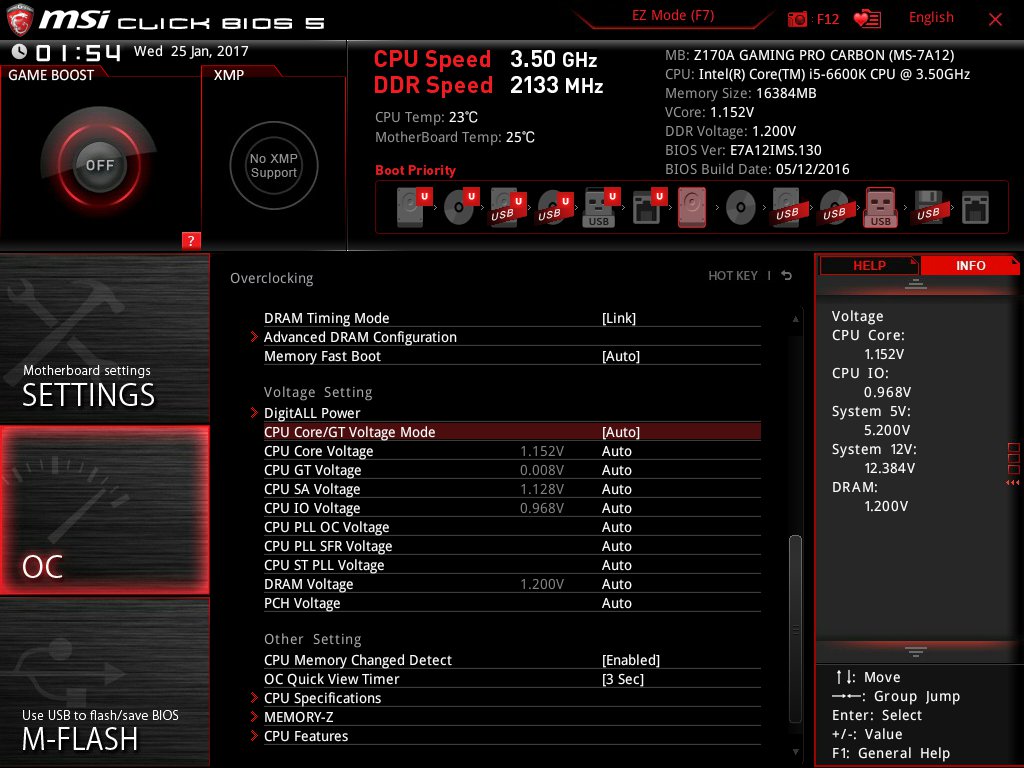Click the 'Boot Priority' heading

click(415, 170)
